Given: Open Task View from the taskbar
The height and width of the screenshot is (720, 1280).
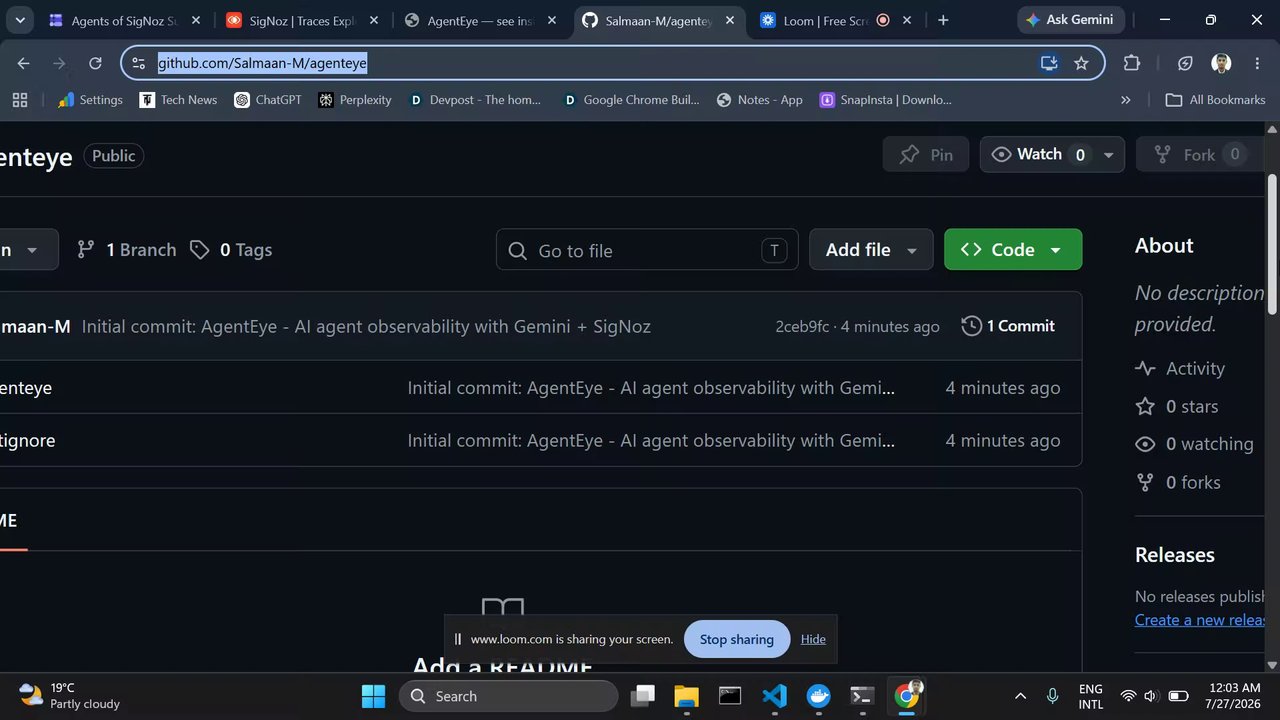Looking at the screenshot, I should click(x=643, y=696).
